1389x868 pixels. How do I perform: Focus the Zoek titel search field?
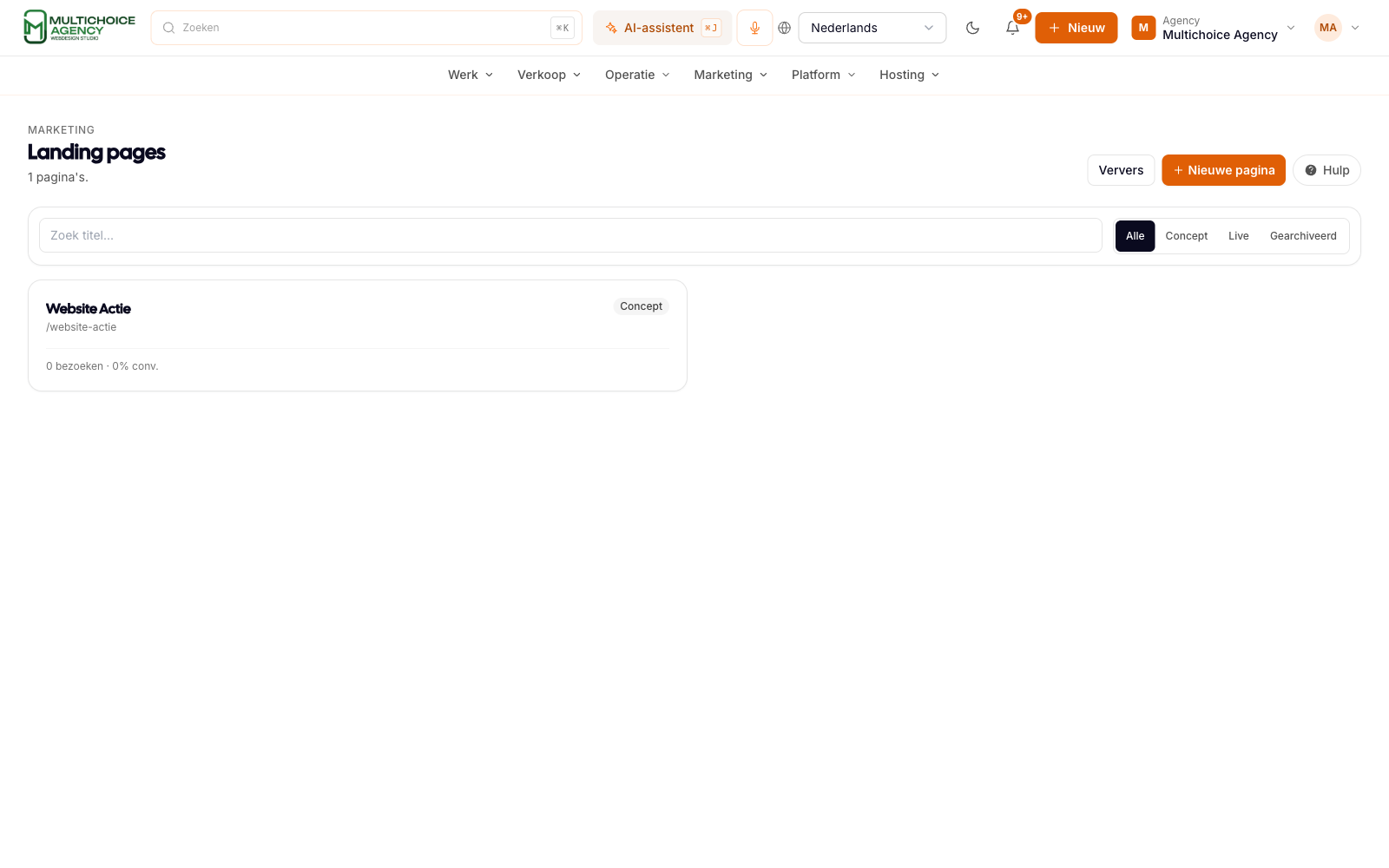point(570,235)
